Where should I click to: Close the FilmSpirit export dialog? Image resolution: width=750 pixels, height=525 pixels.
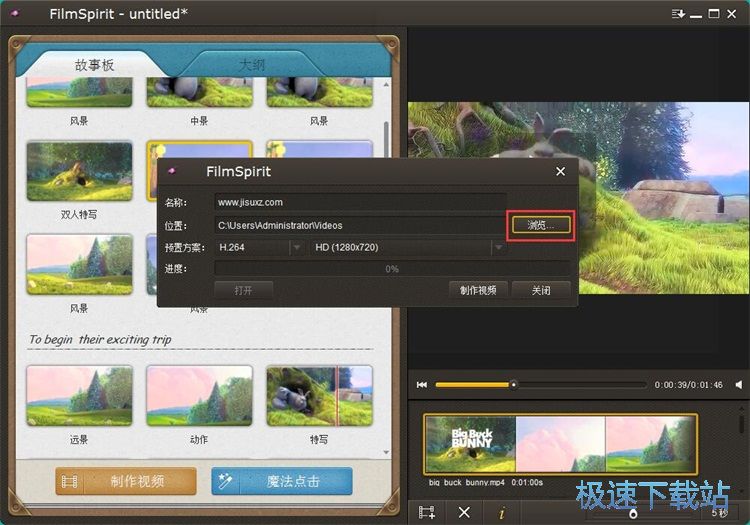point(561,172)
